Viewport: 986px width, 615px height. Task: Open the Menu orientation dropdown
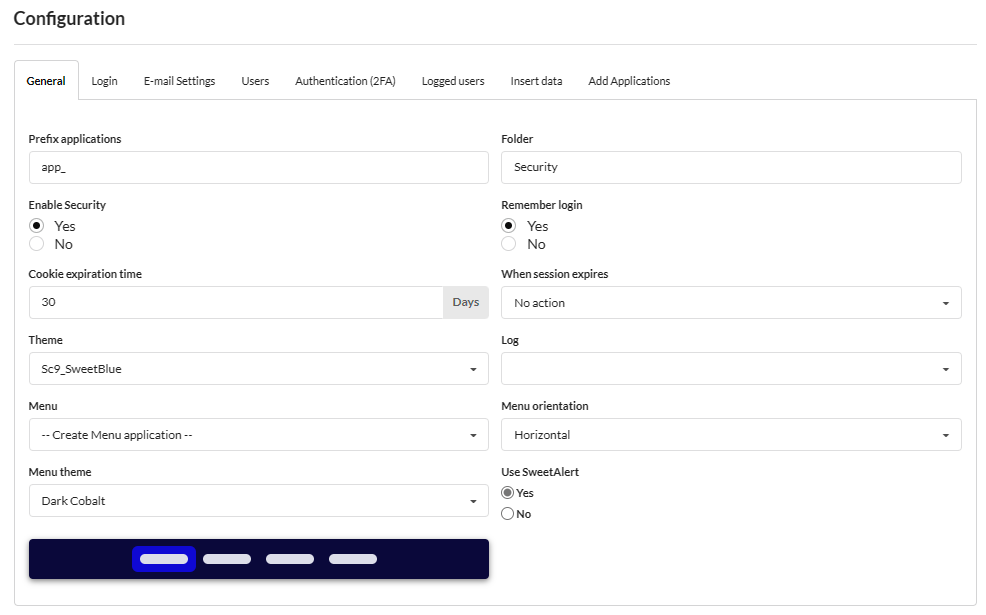pos(730,434)
